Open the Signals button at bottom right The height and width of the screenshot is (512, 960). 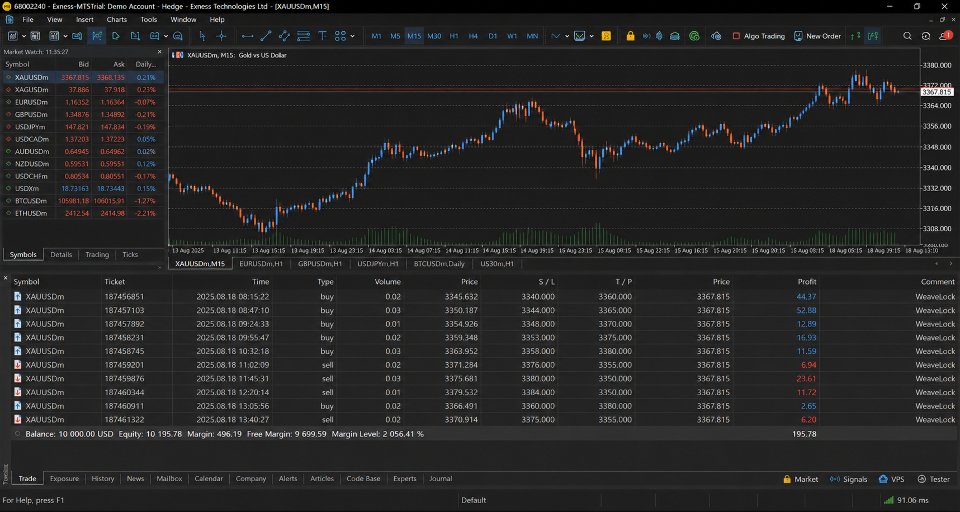pyautogui.click(x=849, y=479)
